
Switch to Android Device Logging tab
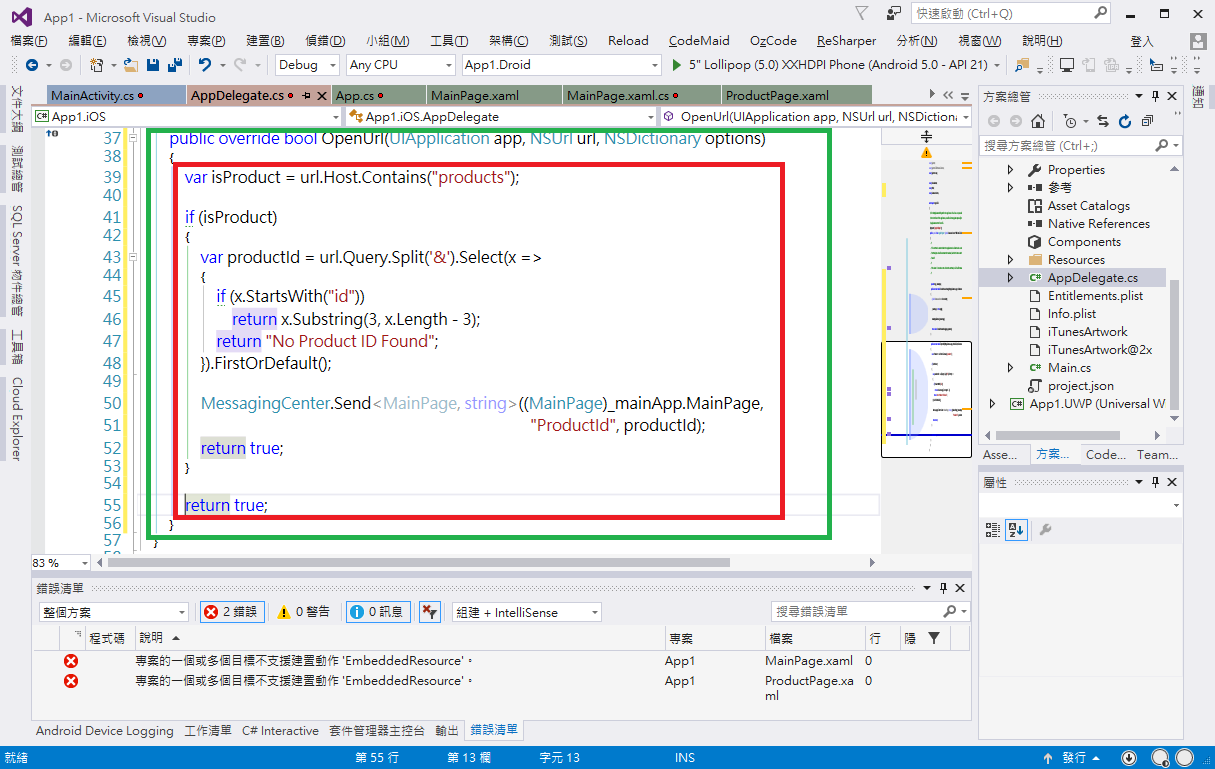click(105, 731)
